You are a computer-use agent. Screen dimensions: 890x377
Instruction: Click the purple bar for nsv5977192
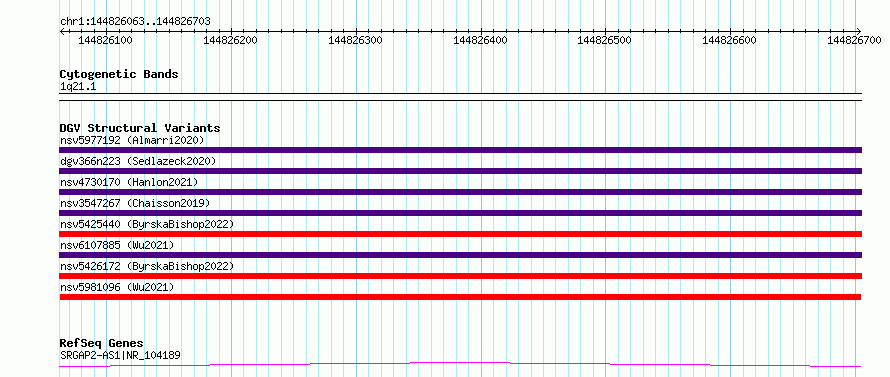[461, 150]
